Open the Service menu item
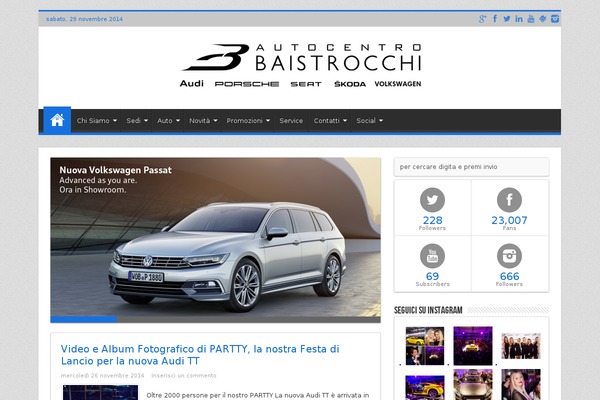Screen dimensions: 600x400 coord(291,121)
